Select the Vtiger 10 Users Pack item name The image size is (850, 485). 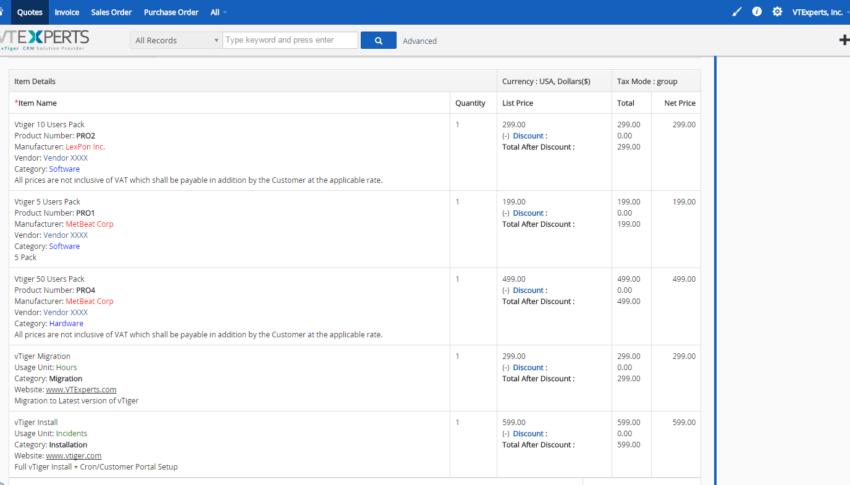point(49,125)
